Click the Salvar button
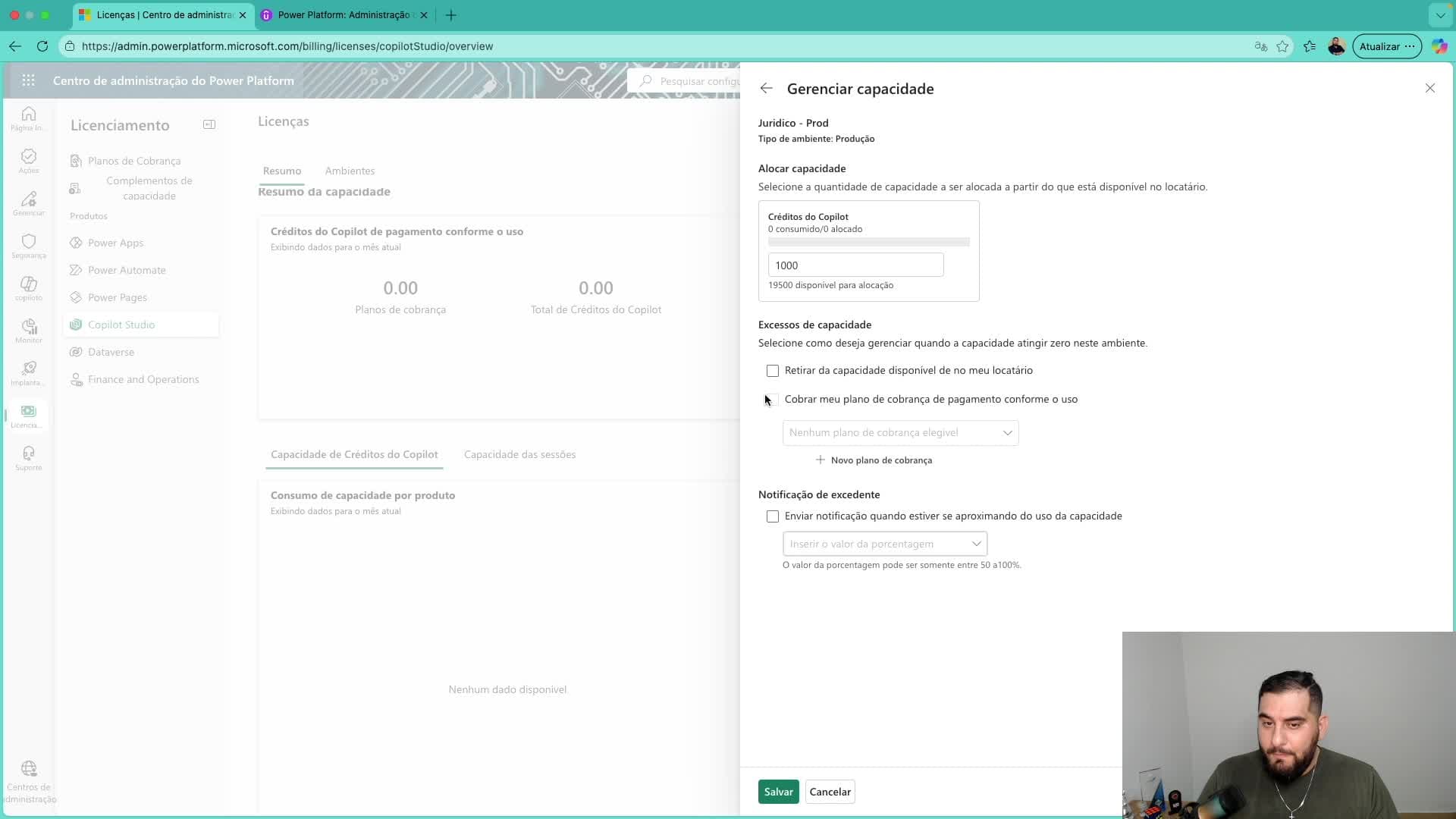1456x819 pixels. click(x=778, y=791)
